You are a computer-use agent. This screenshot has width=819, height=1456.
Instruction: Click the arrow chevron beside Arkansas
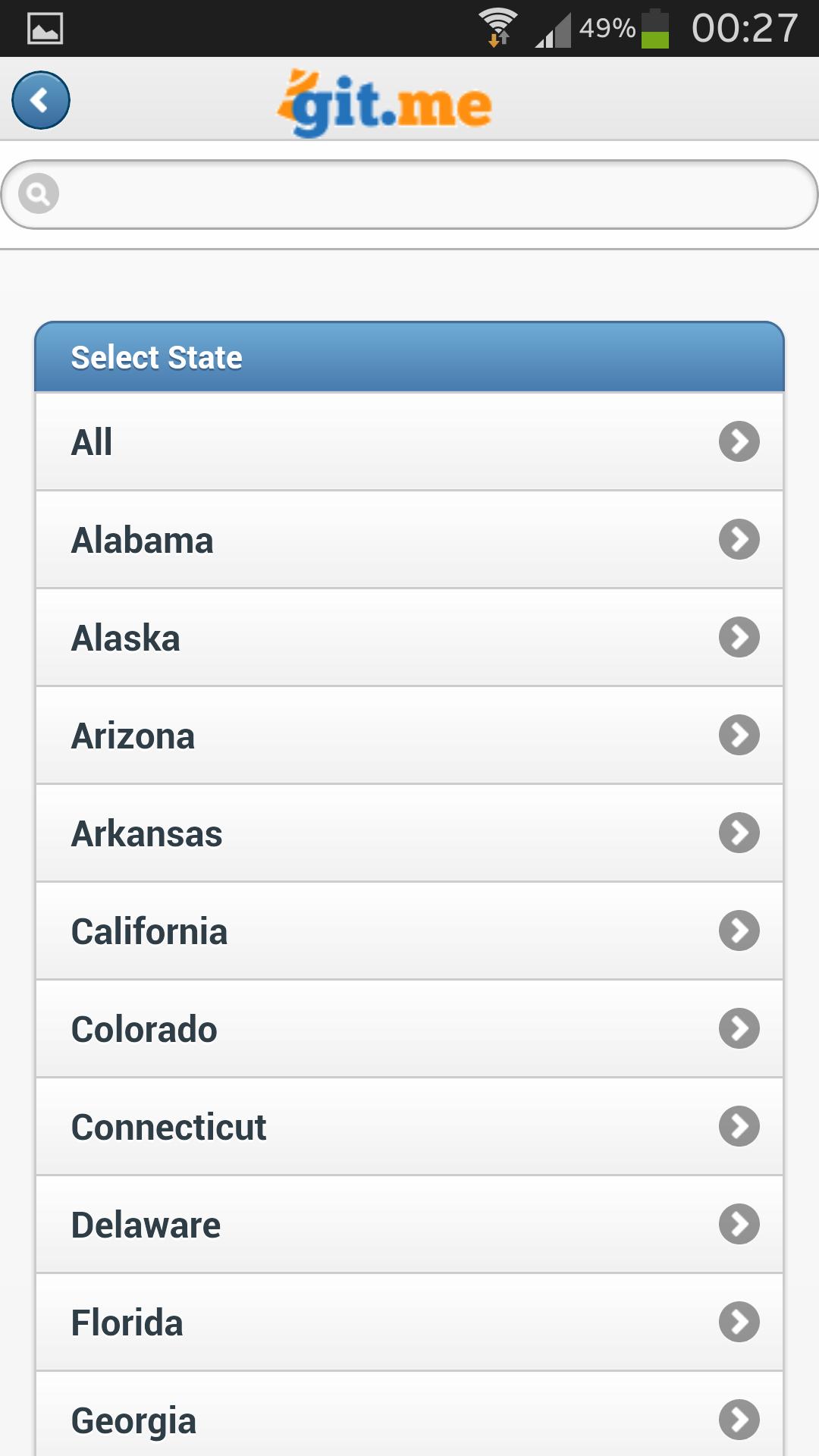[x=739, y=833]
